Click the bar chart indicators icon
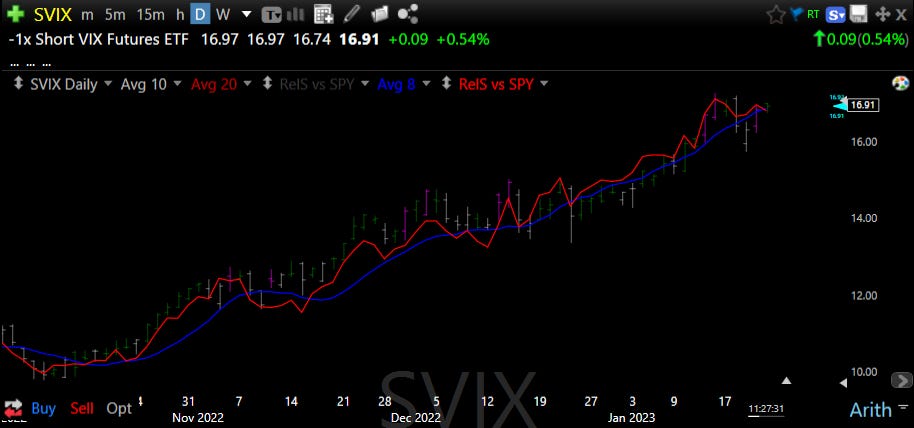 coord(297,14)
